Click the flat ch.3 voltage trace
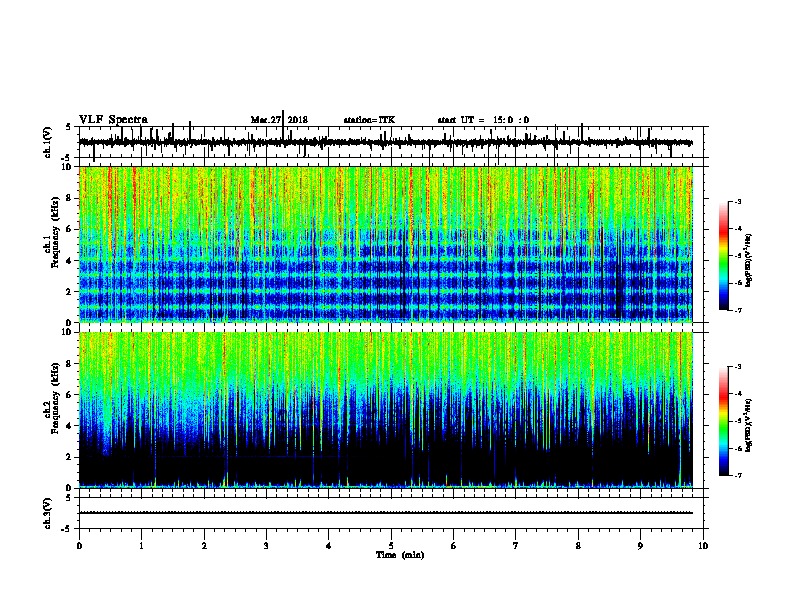Viewport: 792px width, 612px height. pyautogui.click(x=386, y=513)
